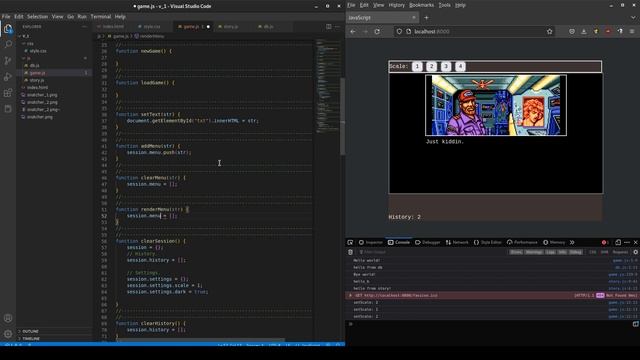Collapse the css folder in Explorer

[29, 43]
